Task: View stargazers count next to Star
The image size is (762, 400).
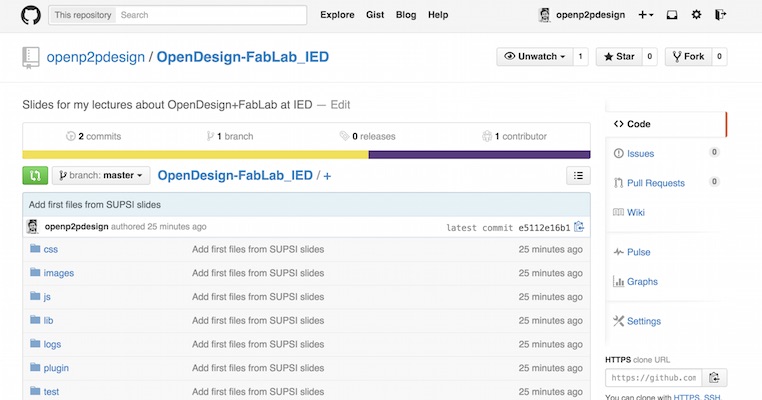Action: tap(649, 57)
